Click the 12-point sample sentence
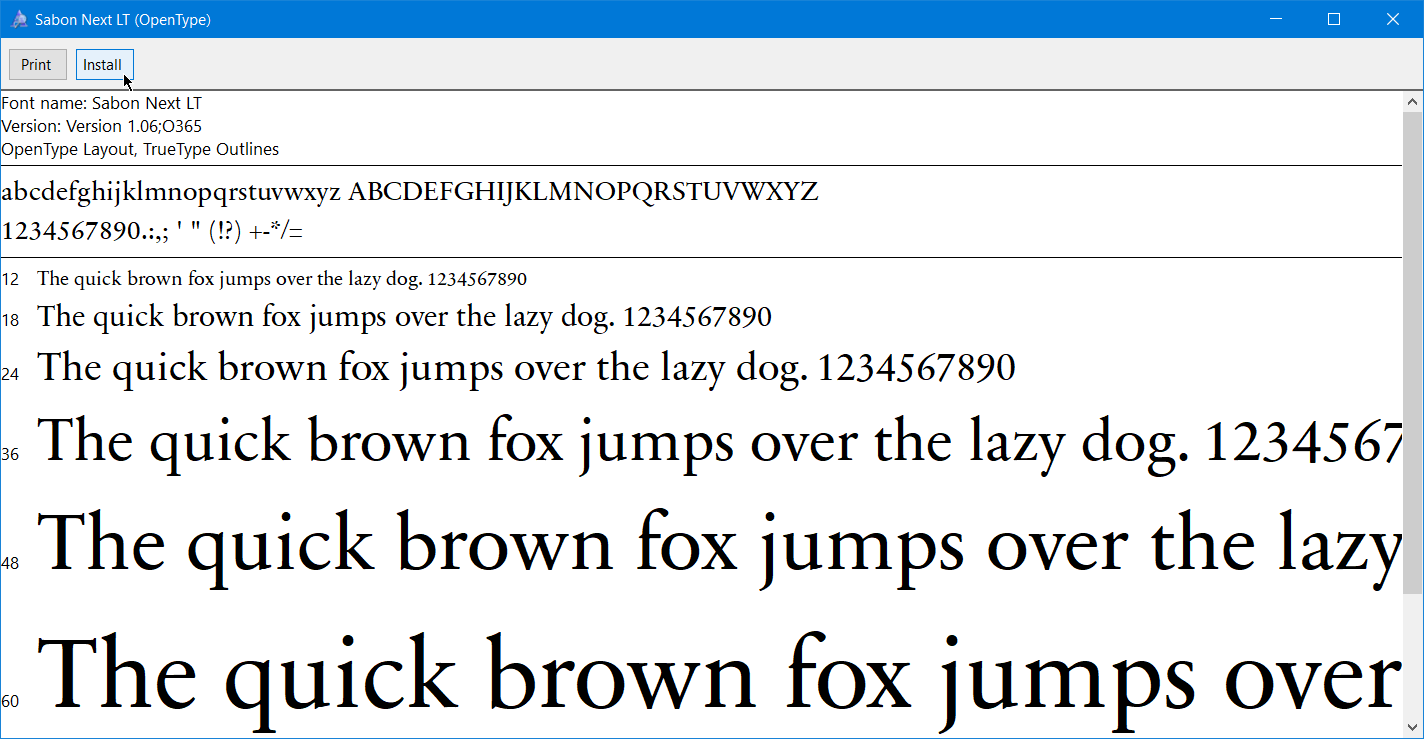1424x739 pixels. pos(282,279)
